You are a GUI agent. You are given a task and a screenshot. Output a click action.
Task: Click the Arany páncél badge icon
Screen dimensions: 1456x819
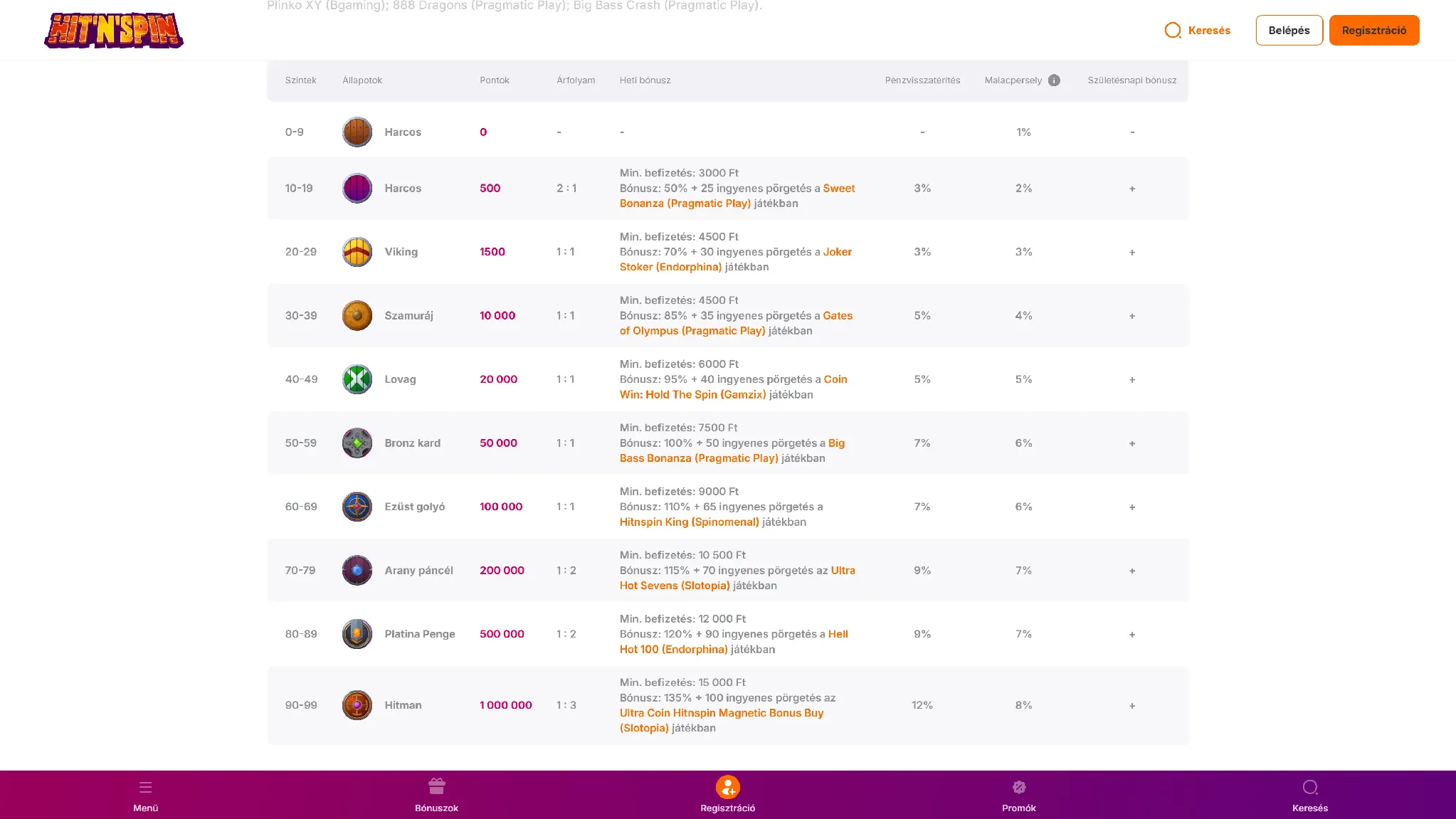click(x=357, y=570)
